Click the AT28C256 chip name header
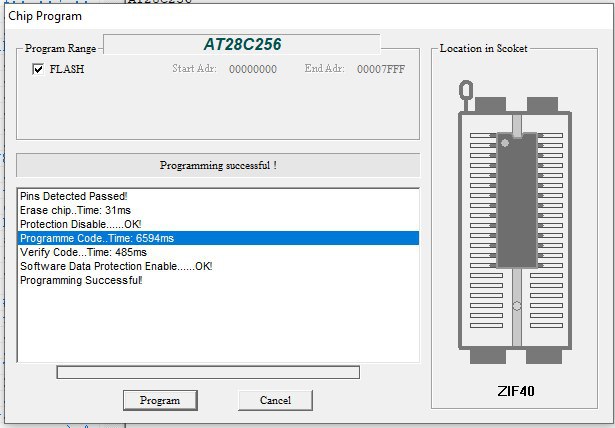 pos(242,44)
